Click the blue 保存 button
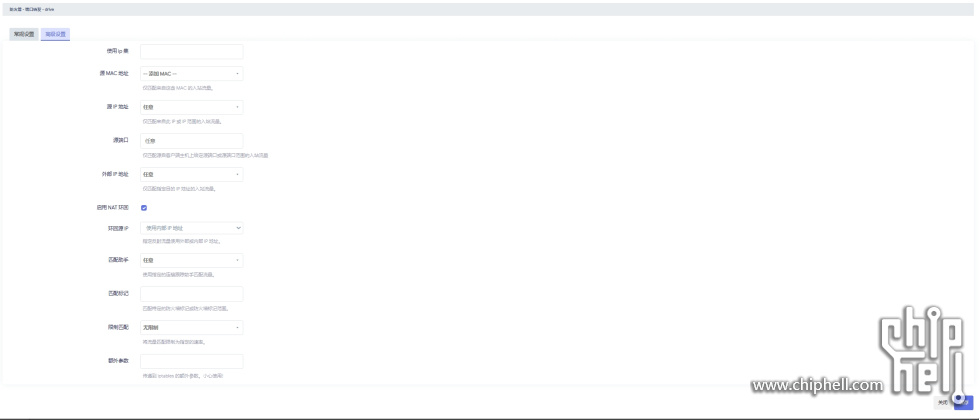Viewport: 979px width, 420px height. click(x=964, y=403)
